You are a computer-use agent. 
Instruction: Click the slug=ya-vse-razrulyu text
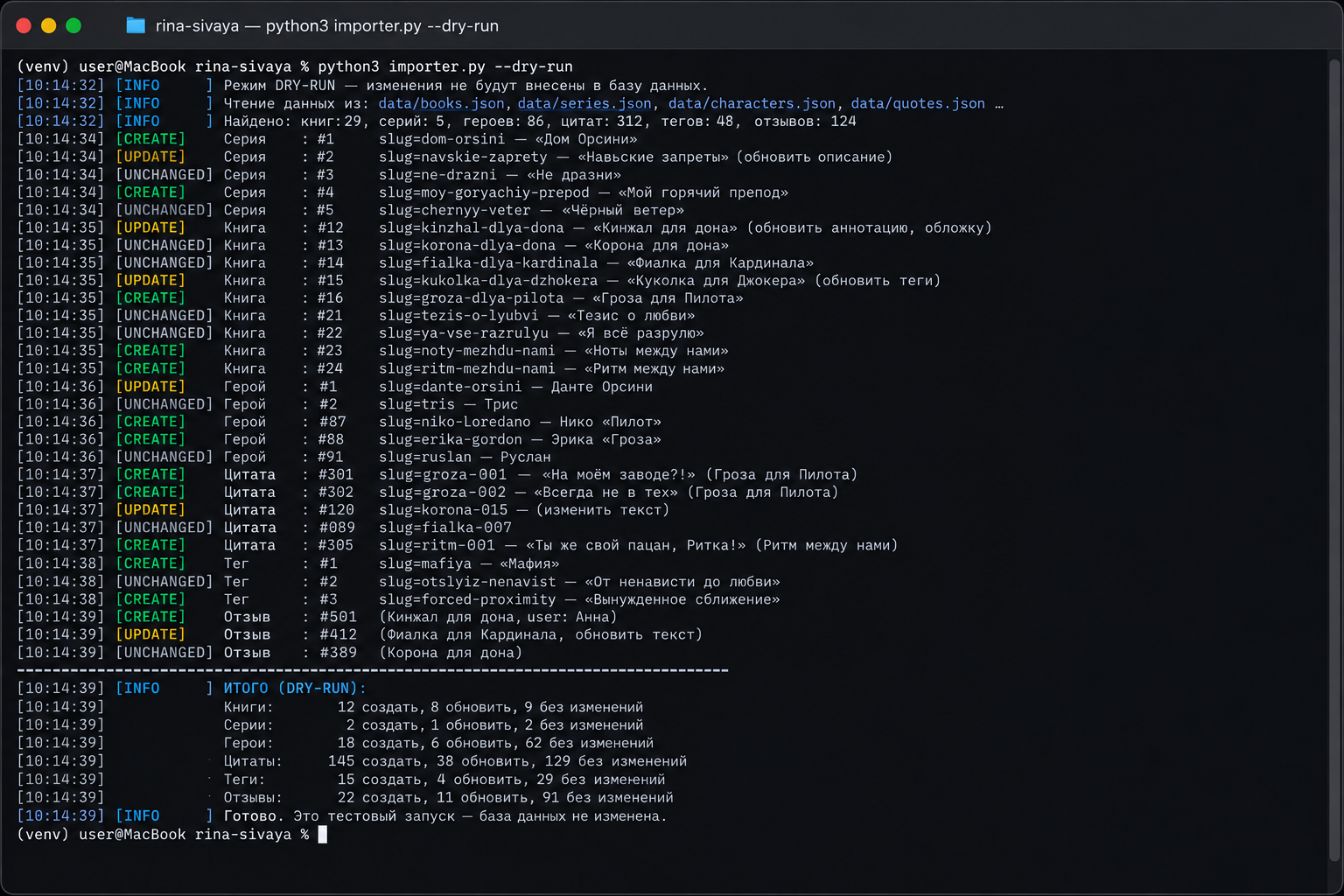tap(464, 333)
